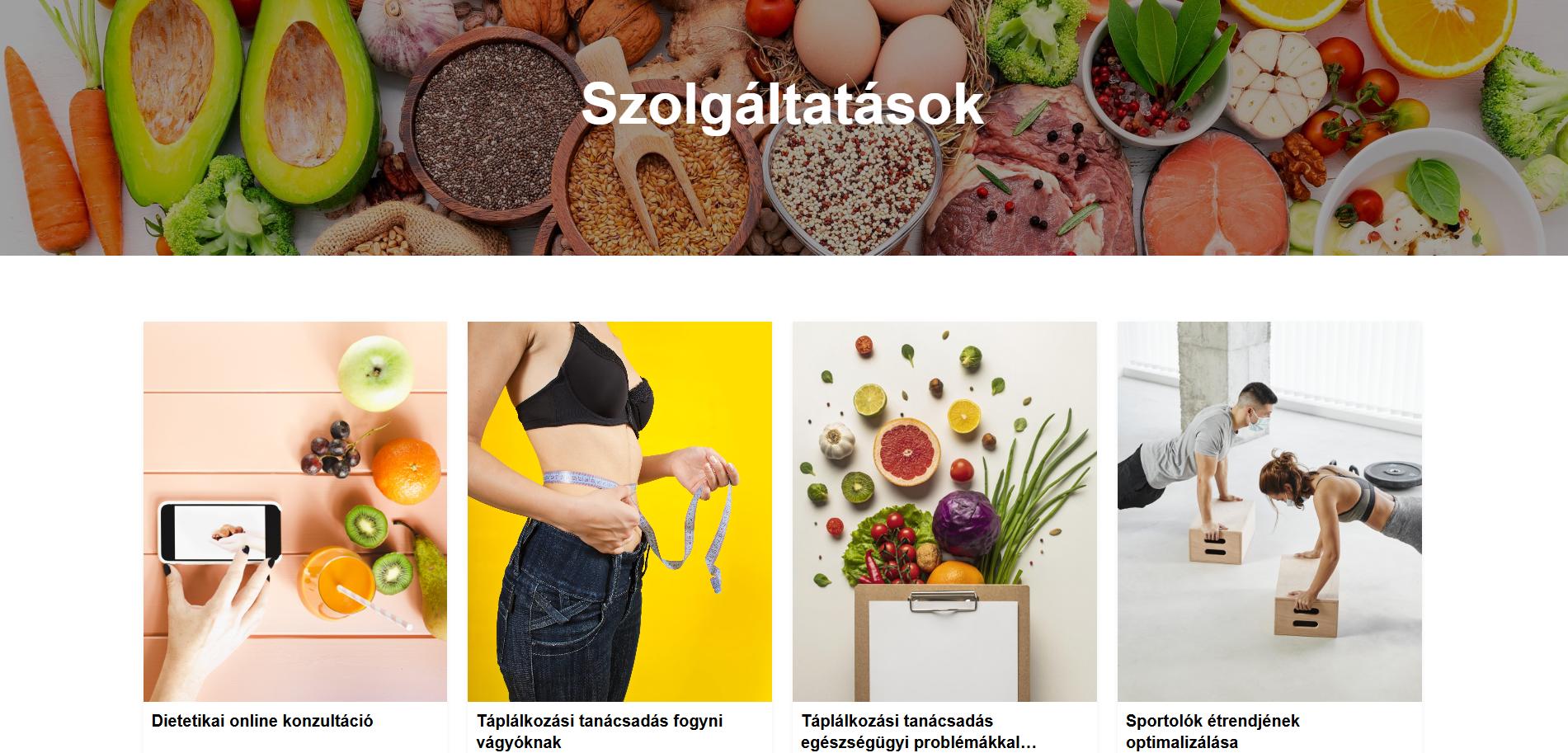
Task: Click the green apple in first card
Action: tap(376, 374)
